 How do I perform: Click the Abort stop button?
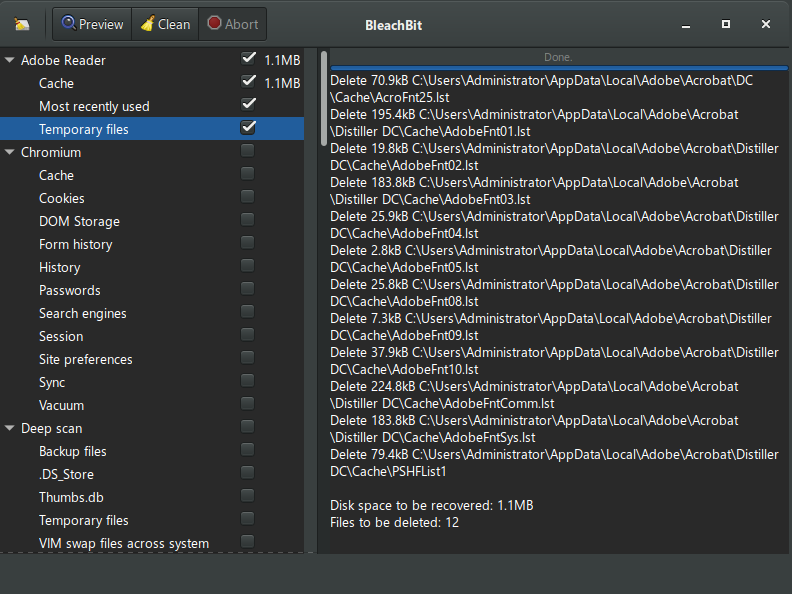coord(233,24)
